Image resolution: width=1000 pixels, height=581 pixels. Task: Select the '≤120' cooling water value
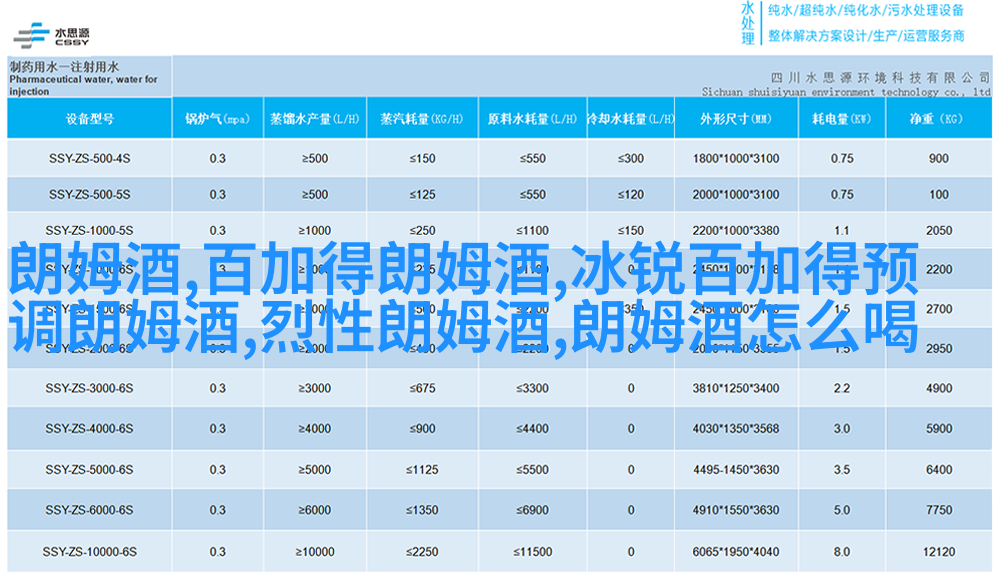[631, 195]
